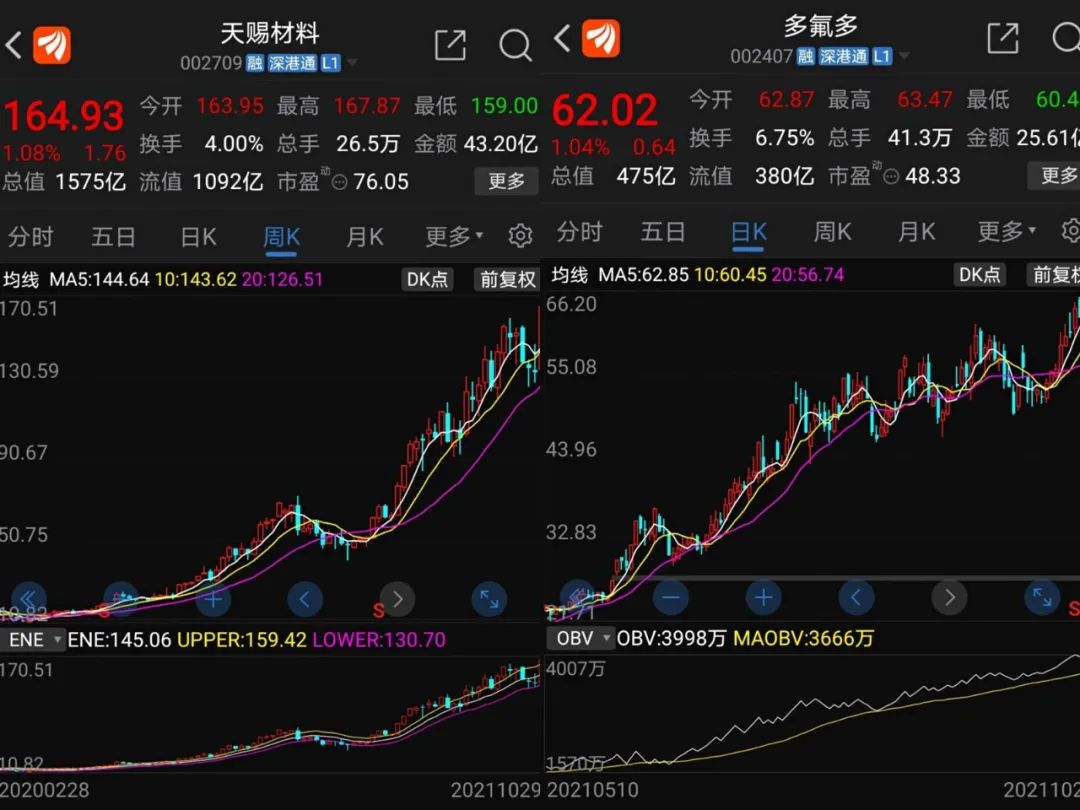Toggle DK点 on the 多氟多 chart
The height and width of the screenshot is (810, 1080).
979,275
